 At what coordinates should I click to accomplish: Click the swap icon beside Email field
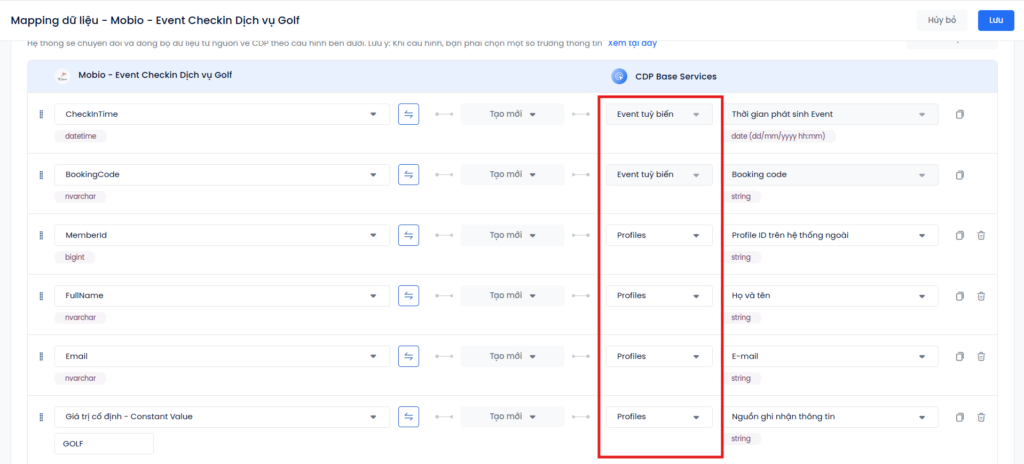(409, 357)
